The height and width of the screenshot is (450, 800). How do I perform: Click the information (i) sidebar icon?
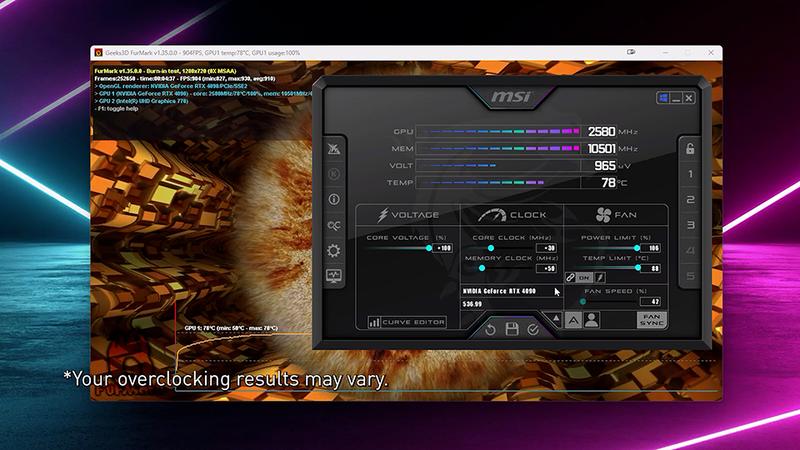(x=333, y=199)
